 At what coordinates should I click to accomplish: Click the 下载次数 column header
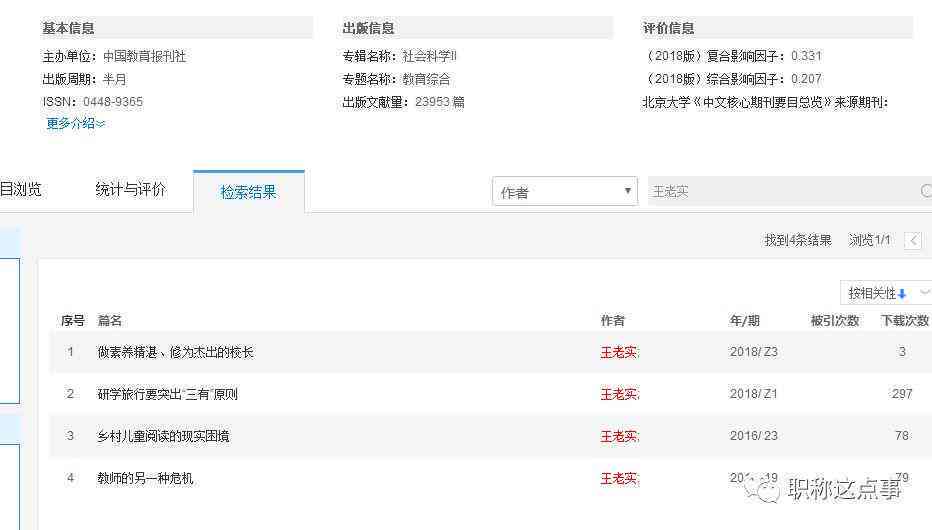(x=905, y=321)
